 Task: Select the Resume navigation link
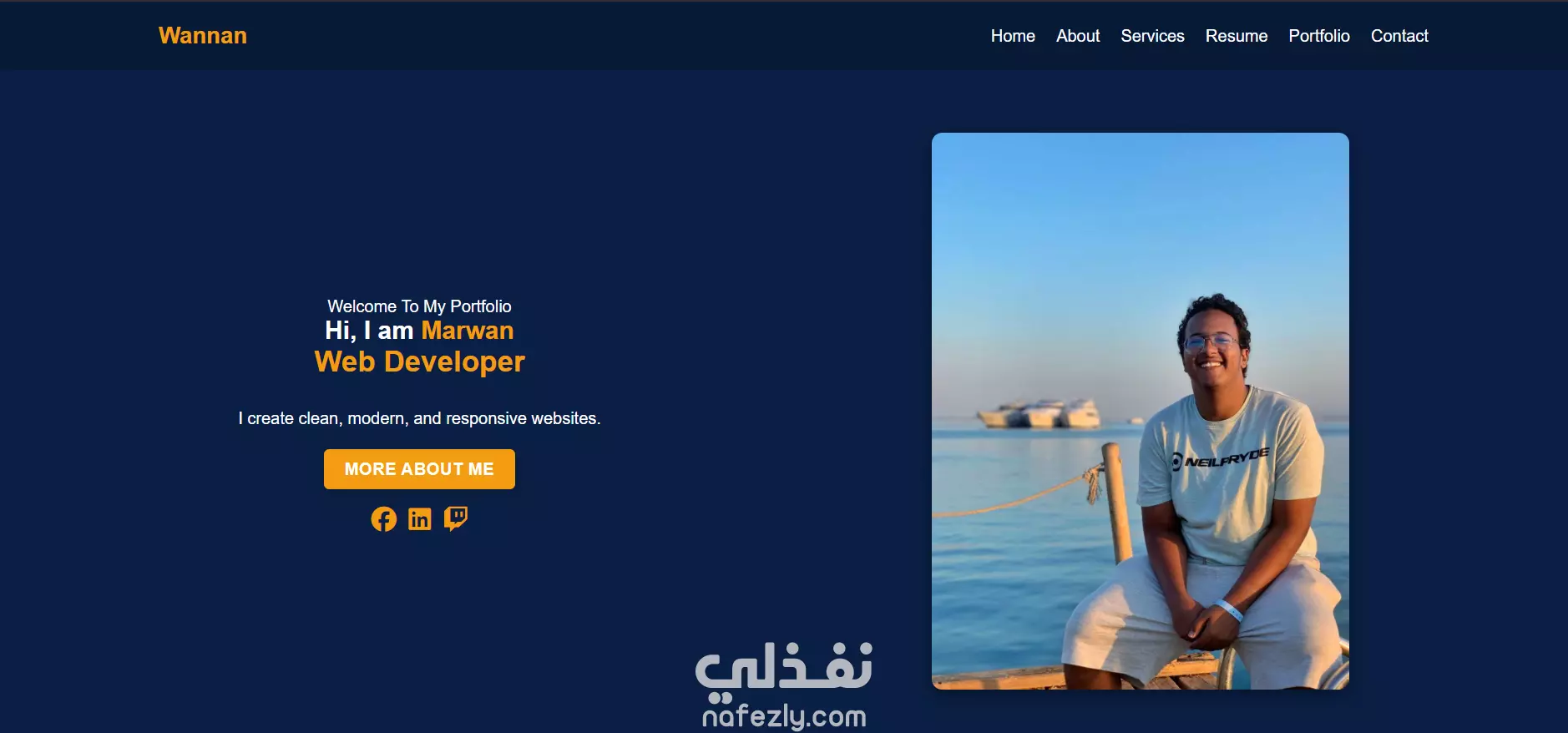pos(1237,36)
